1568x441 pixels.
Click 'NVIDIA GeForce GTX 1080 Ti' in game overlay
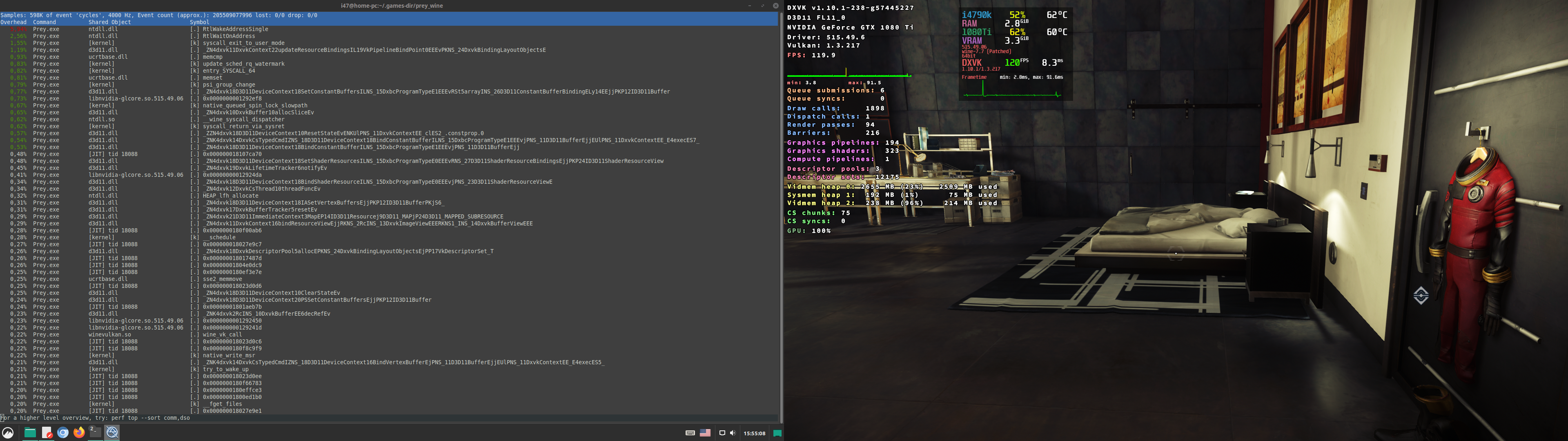850,27
